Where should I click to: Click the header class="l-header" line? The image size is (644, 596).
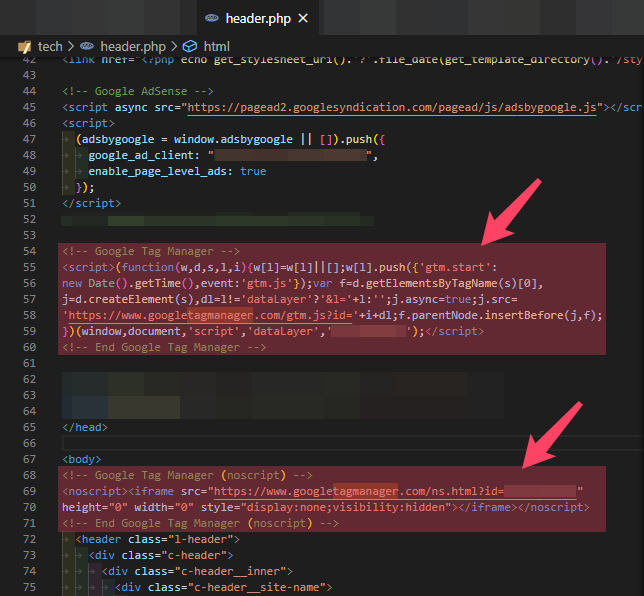(158, 539)
